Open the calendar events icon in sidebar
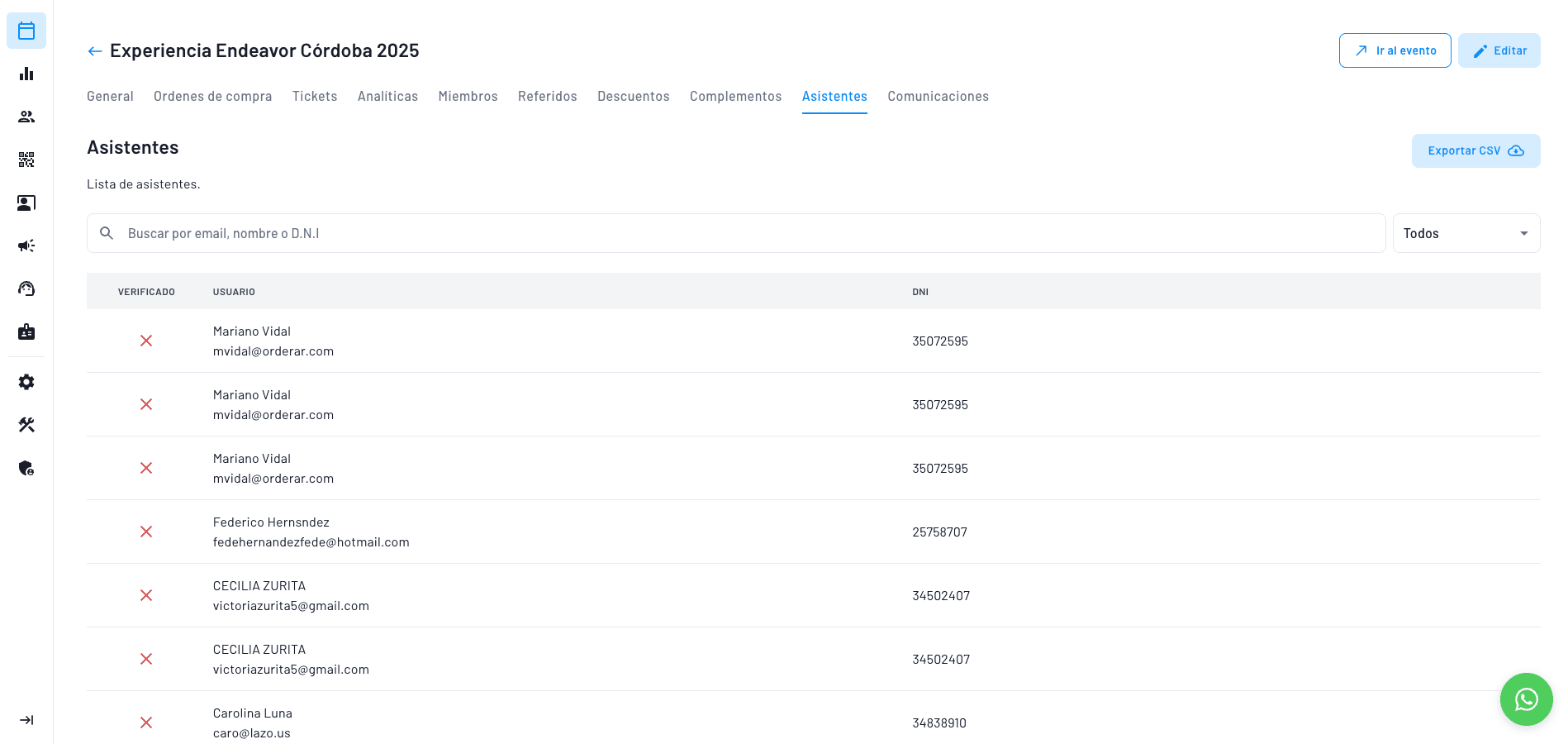 pos(26,31)
